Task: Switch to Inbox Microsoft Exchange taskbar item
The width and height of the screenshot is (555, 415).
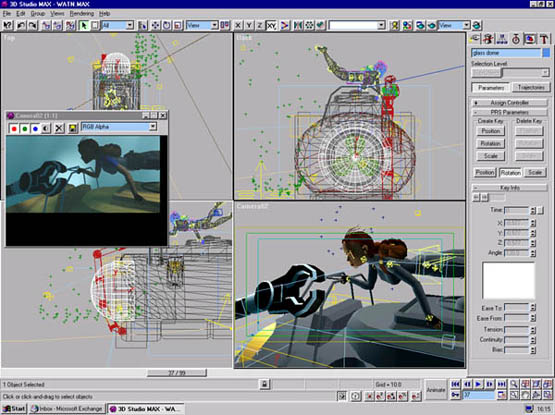Action: (67, 409)
